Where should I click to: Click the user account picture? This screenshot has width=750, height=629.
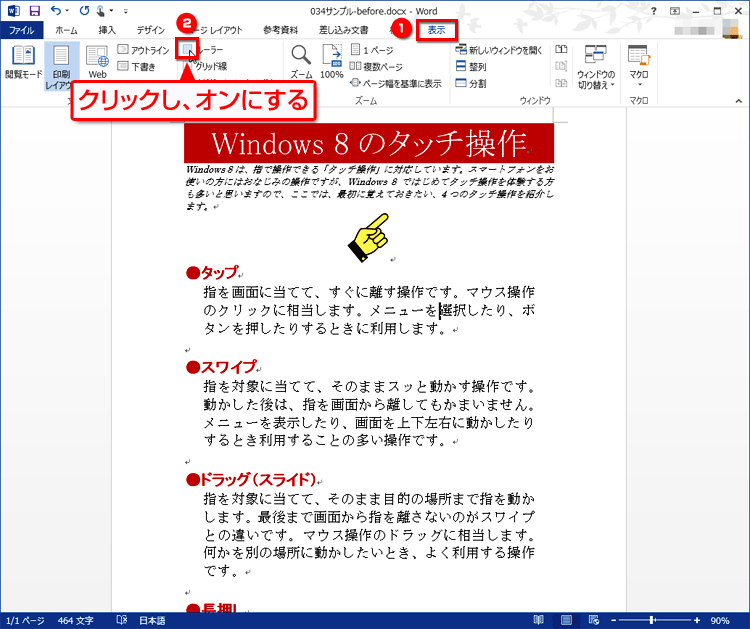point(731,29)
